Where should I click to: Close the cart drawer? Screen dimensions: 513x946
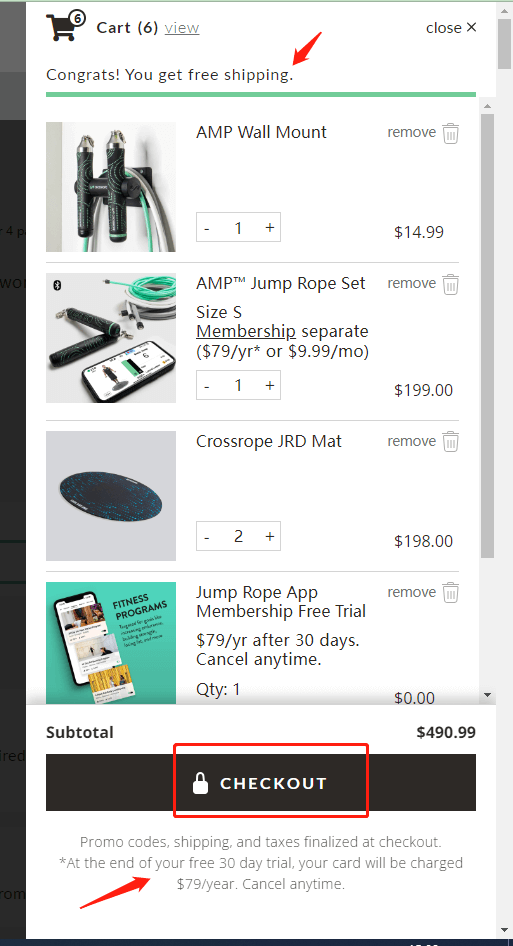pos(451,28)
